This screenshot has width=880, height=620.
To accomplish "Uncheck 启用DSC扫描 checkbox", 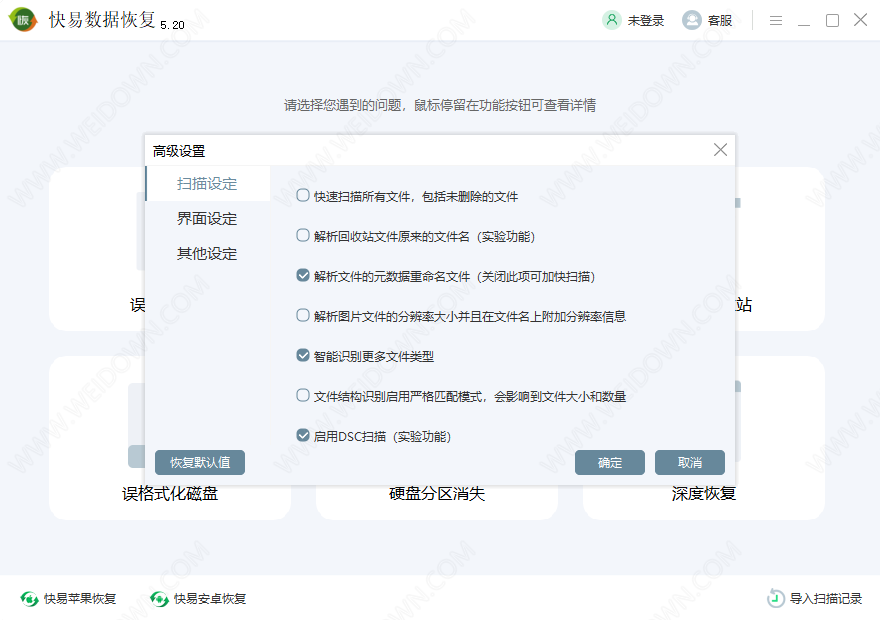I will tap(303, 435).
